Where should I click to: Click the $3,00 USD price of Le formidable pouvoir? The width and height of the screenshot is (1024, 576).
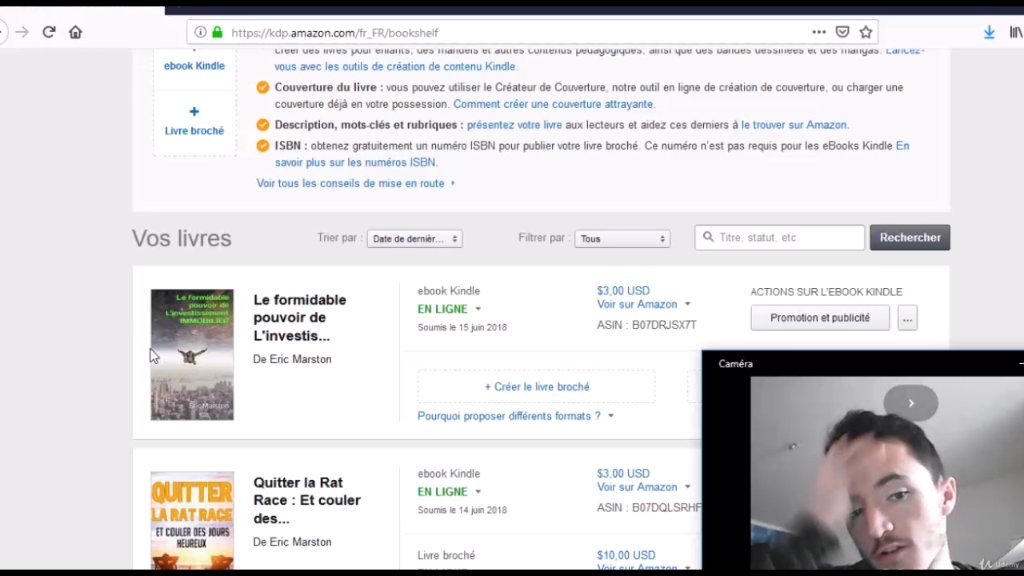coord(623,291)
